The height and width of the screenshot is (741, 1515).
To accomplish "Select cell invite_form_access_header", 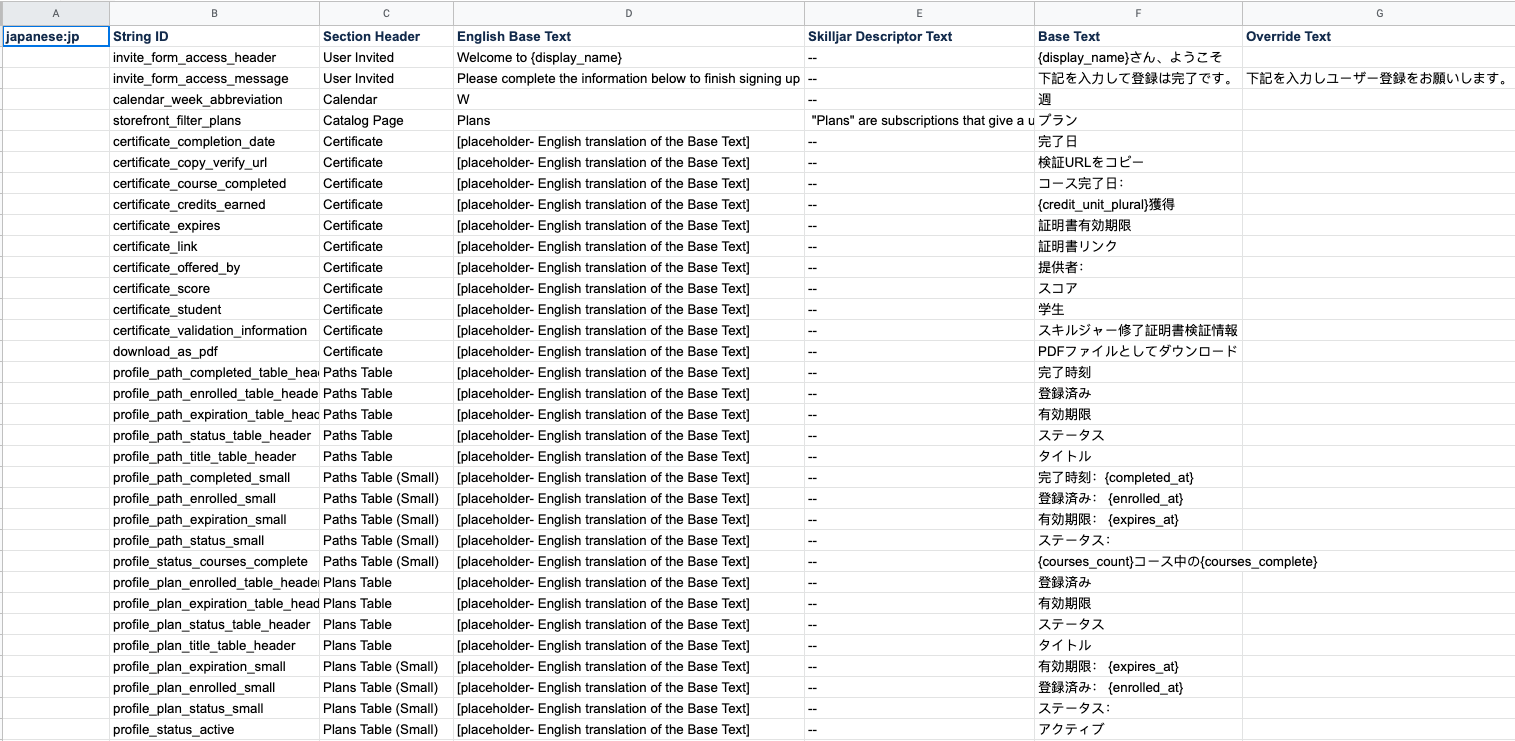I will point(215,58).
